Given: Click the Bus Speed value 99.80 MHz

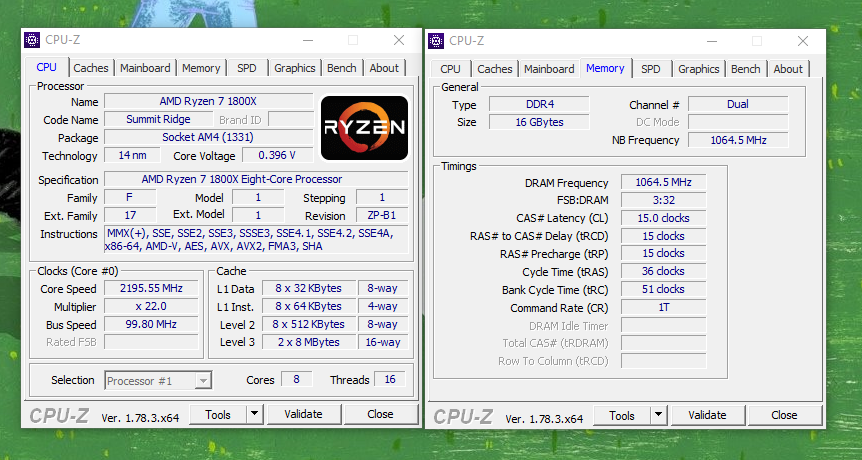Looking at the screenshot, I should (151, 324).
